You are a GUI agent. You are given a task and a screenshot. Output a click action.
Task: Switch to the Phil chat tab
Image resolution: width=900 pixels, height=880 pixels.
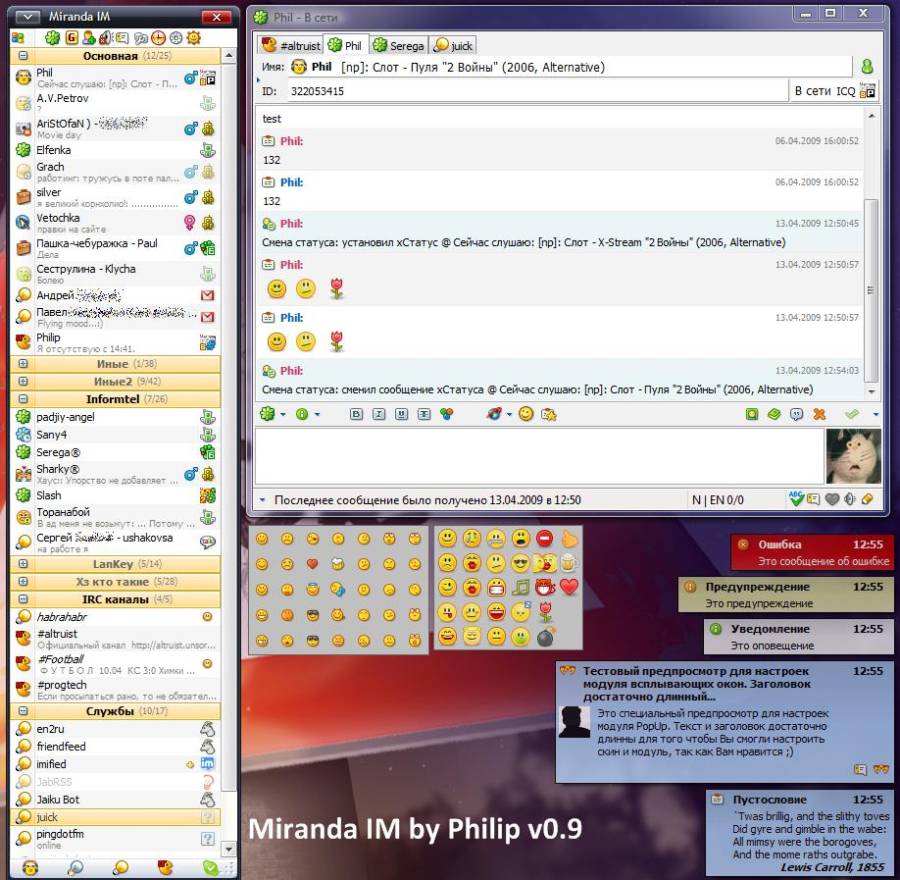tap(346, 45)
